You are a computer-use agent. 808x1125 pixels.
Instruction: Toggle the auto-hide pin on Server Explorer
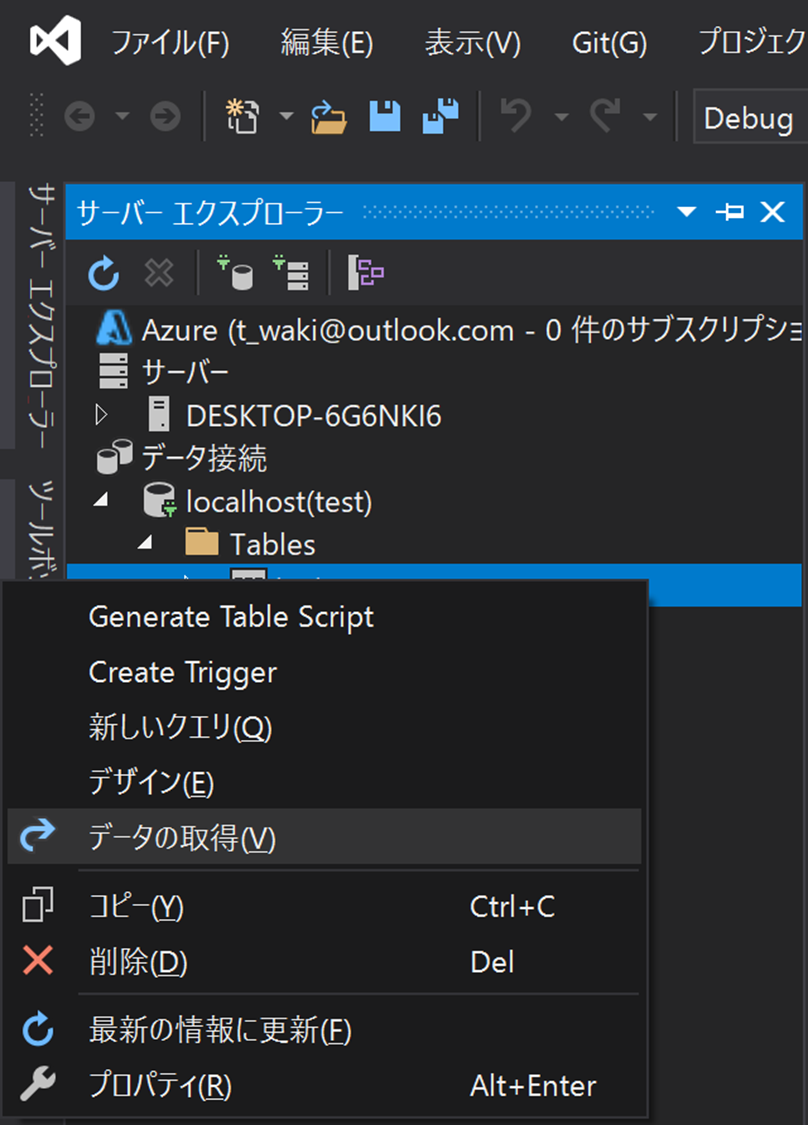click(x=730, y=212)
